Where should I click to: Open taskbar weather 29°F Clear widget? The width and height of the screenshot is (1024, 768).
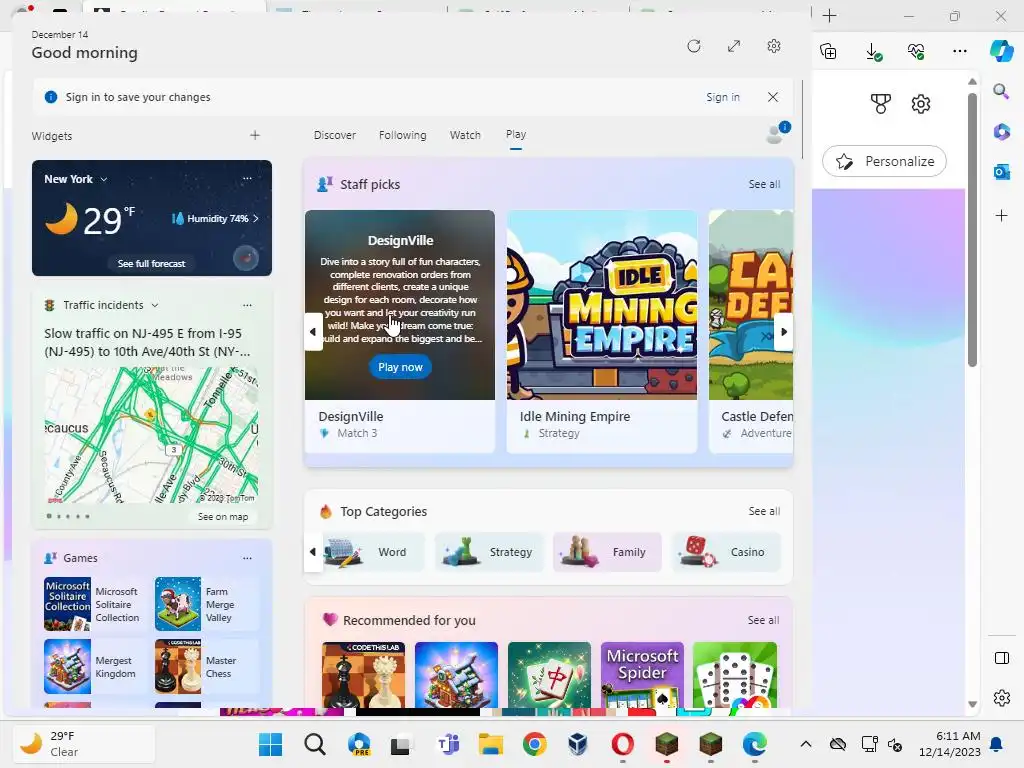click(x=84, y=744)
